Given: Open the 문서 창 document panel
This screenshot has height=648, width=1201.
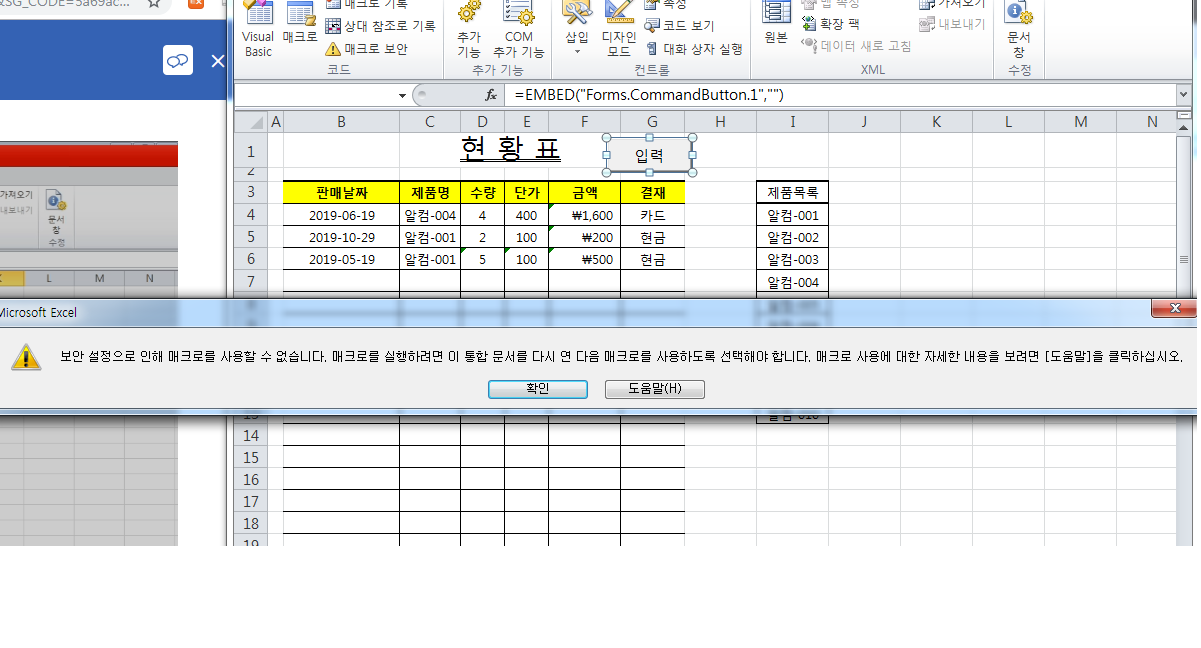Looking at the screenshot, I should coord(1018,29).
